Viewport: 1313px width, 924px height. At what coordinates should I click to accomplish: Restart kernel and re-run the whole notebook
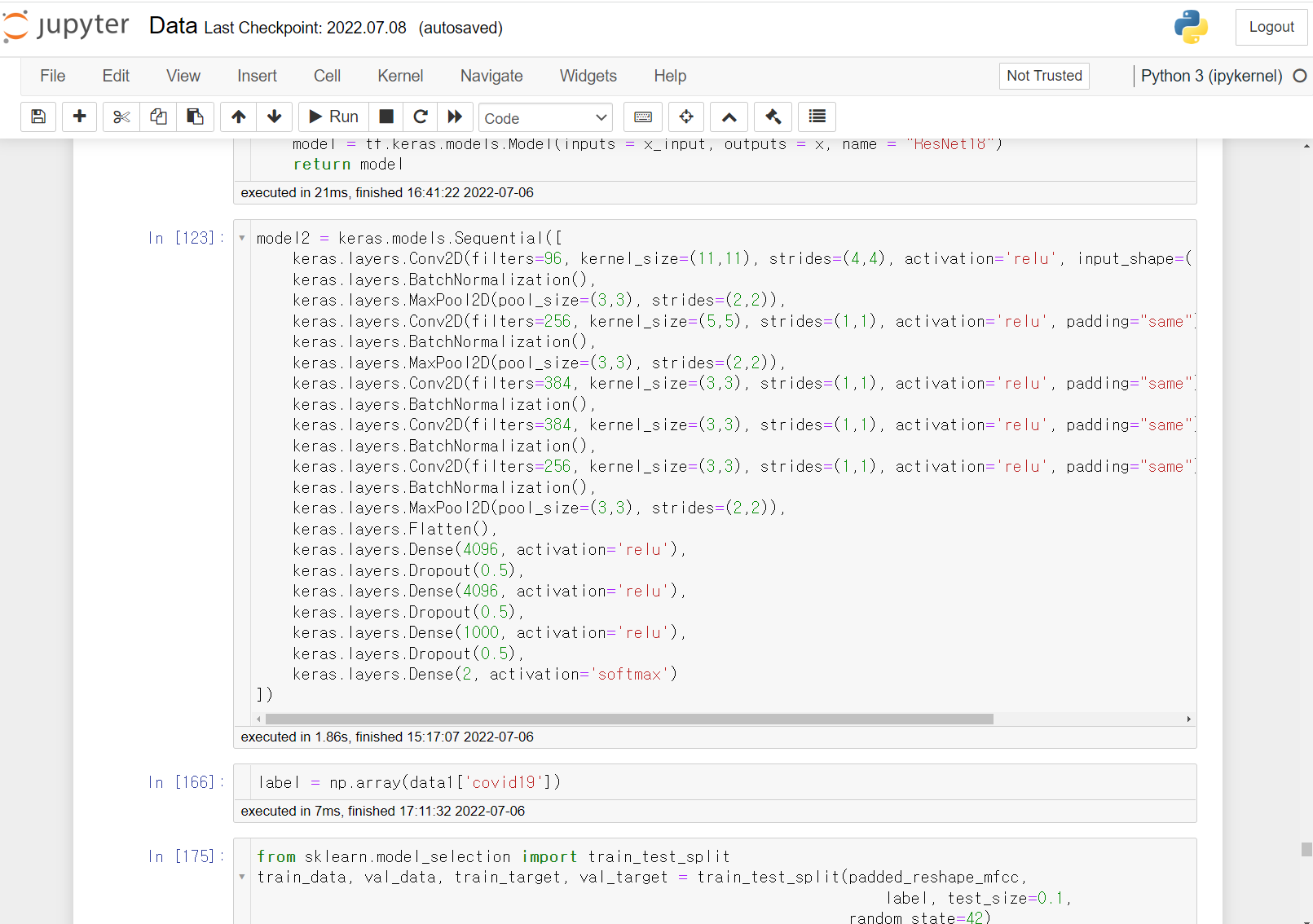click(x=455, y=117)
